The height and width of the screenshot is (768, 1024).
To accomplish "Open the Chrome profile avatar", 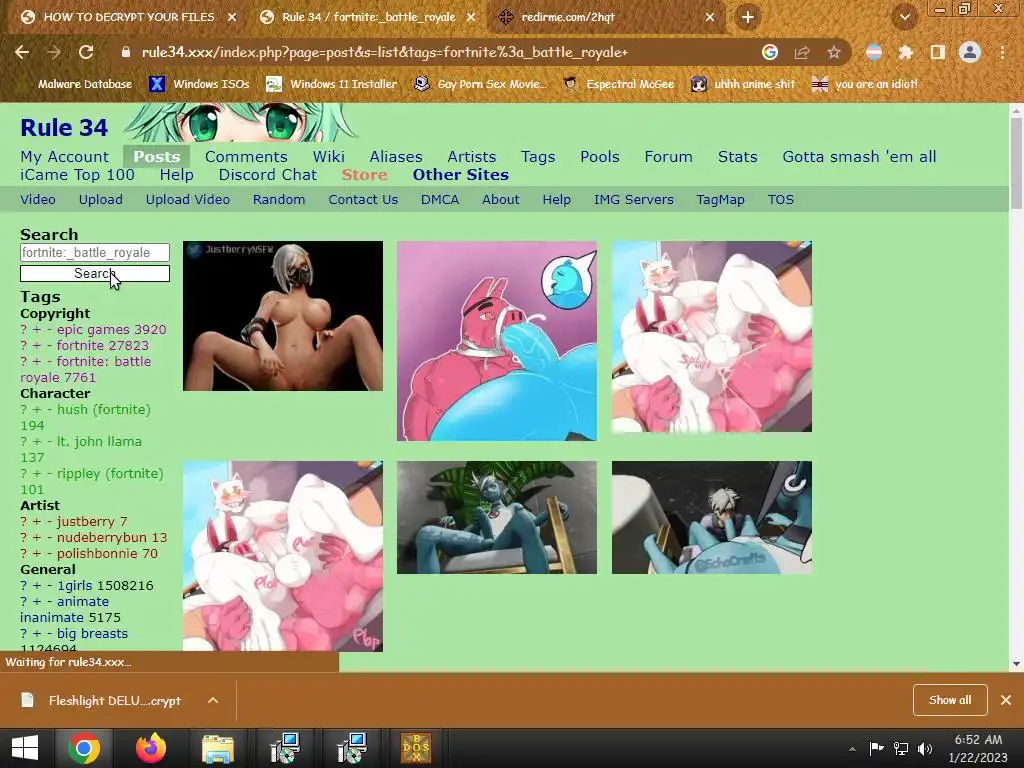I will [x=970, y=52].
